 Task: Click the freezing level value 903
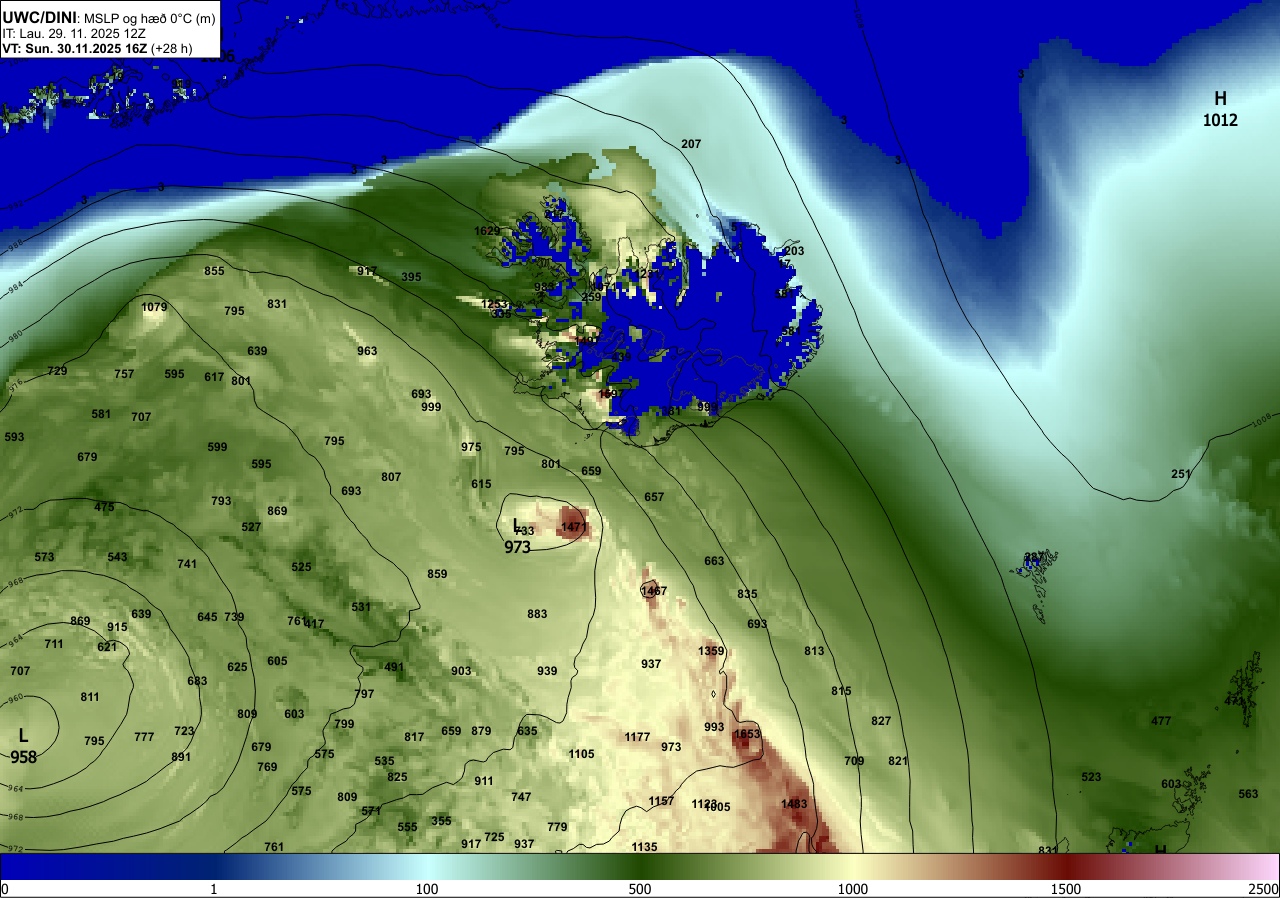(x=461, y=671)
